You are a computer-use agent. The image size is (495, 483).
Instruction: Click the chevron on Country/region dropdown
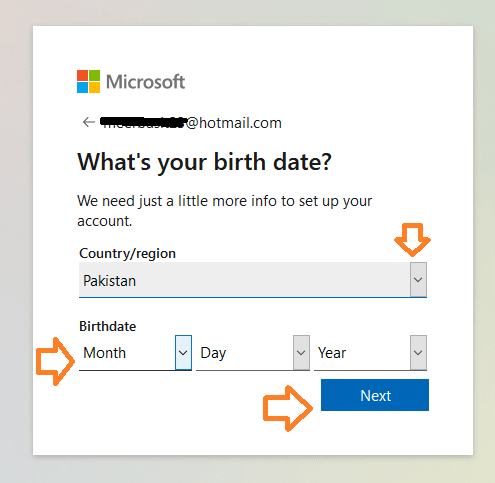pyautogui.click(x=418, y=280)
